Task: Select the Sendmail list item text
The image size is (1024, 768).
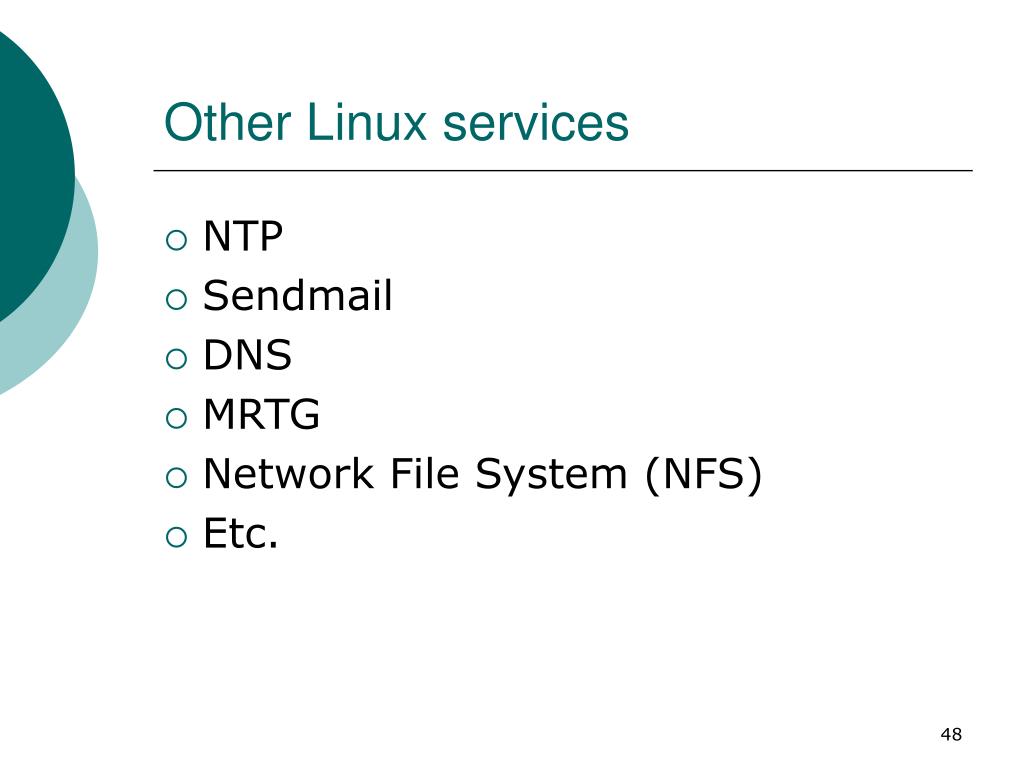Action: [x=298, y=295]
